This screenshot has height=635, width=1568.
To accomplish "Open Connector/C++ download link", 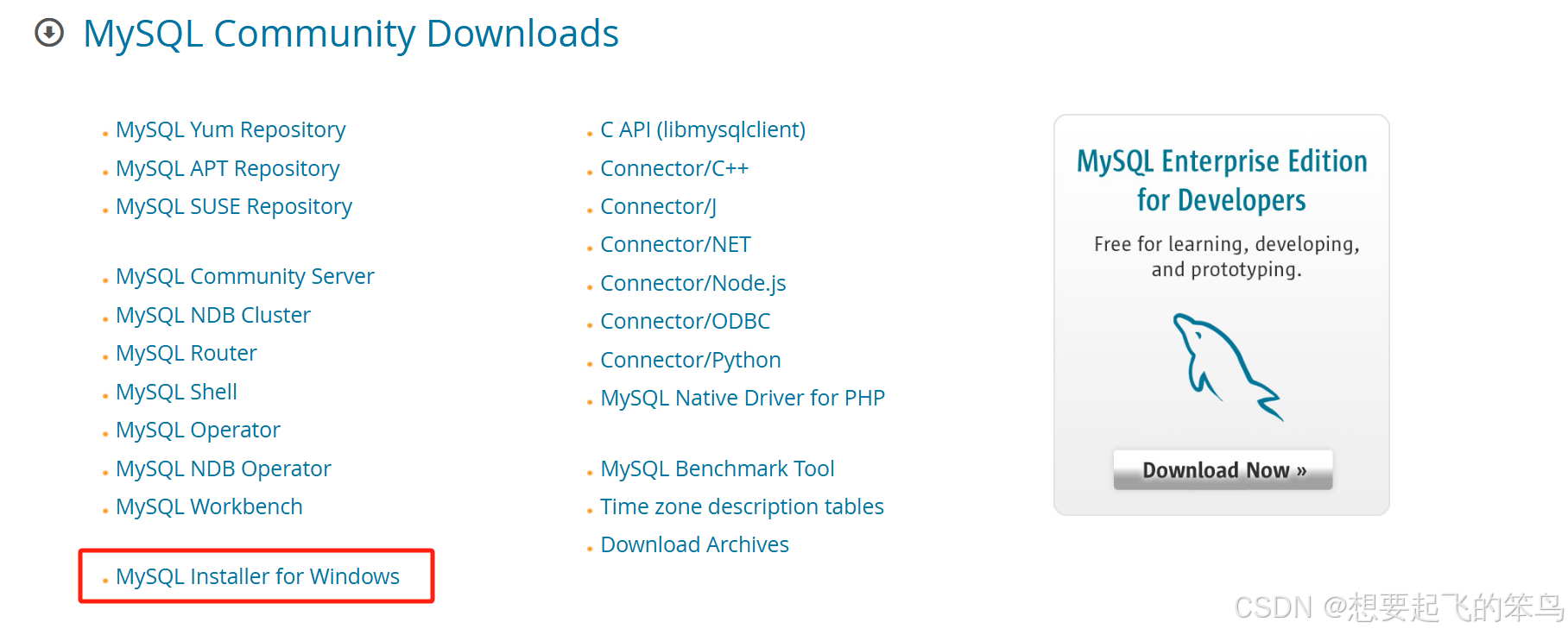I will tap(674, 168).
